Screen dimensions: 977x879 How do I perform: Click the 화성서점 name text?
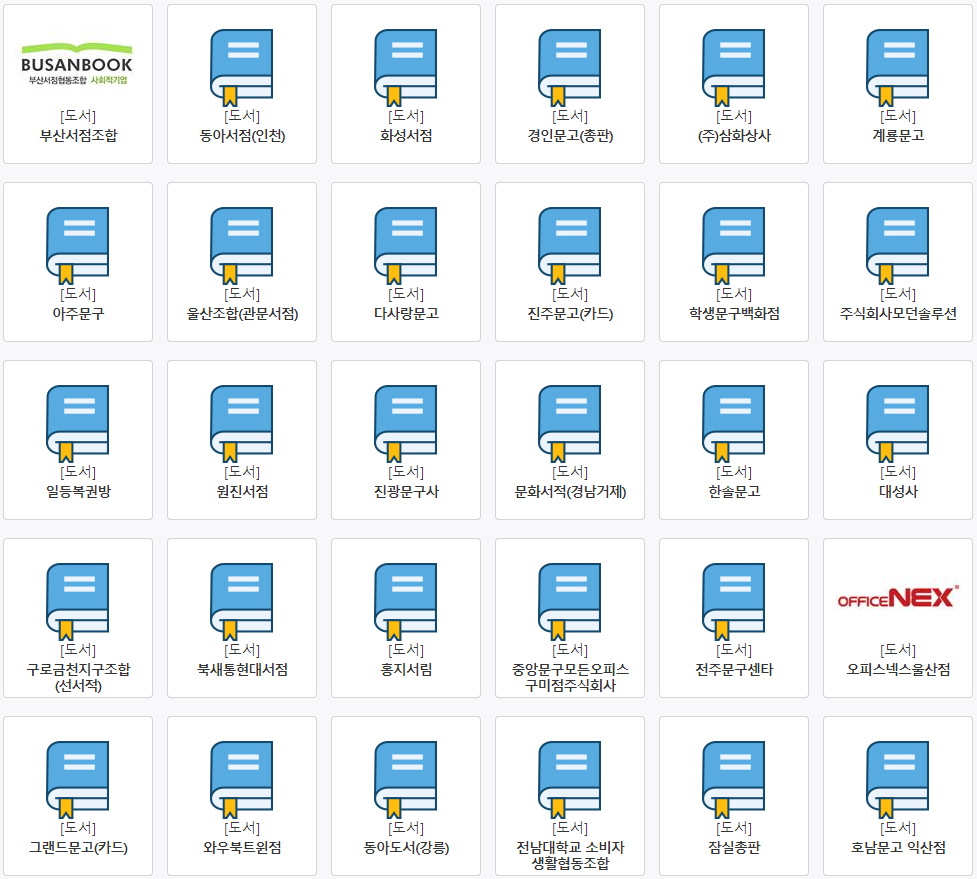click(406, 135)
